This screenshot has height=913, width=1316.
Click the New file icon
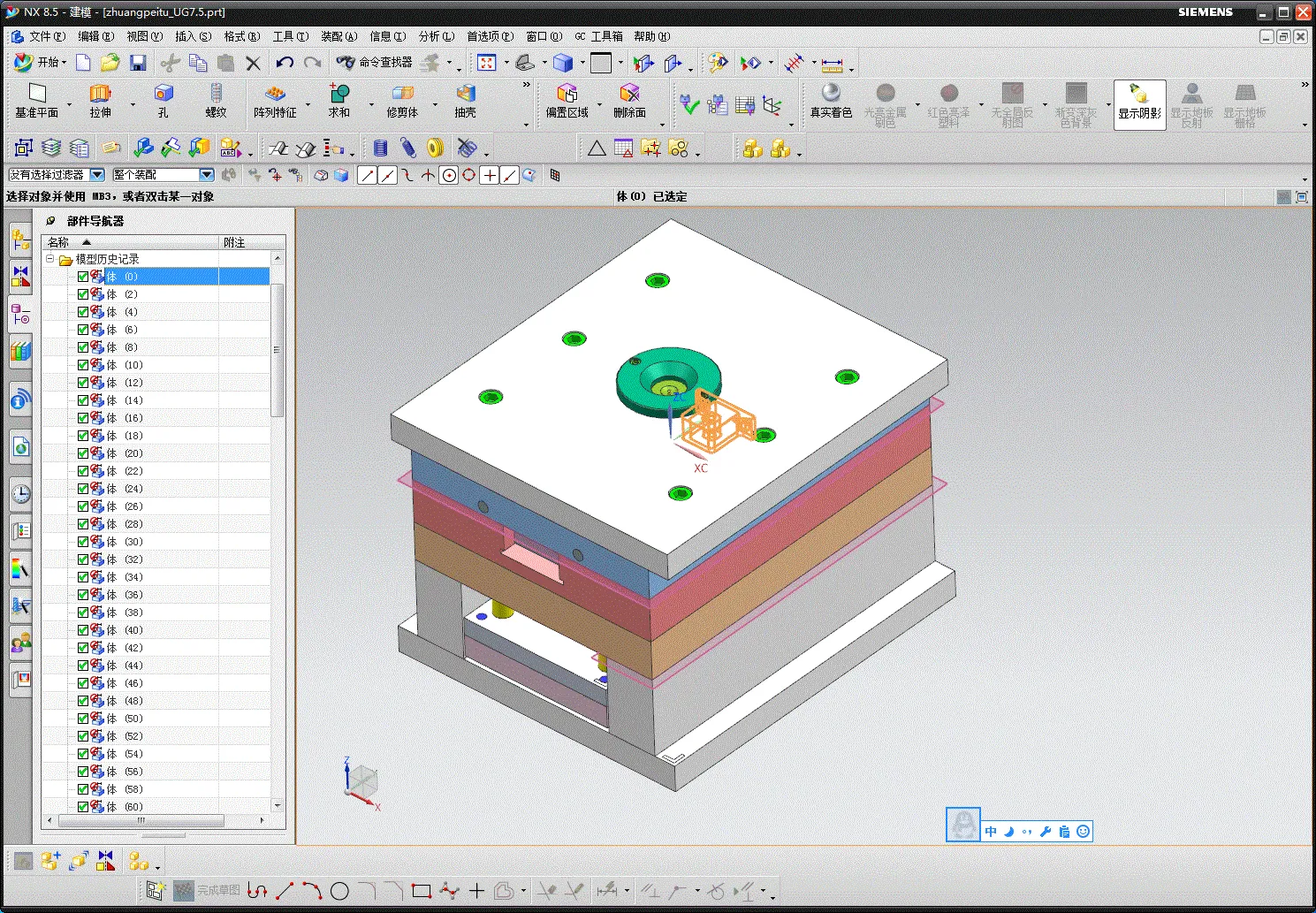tap(83, 62)
